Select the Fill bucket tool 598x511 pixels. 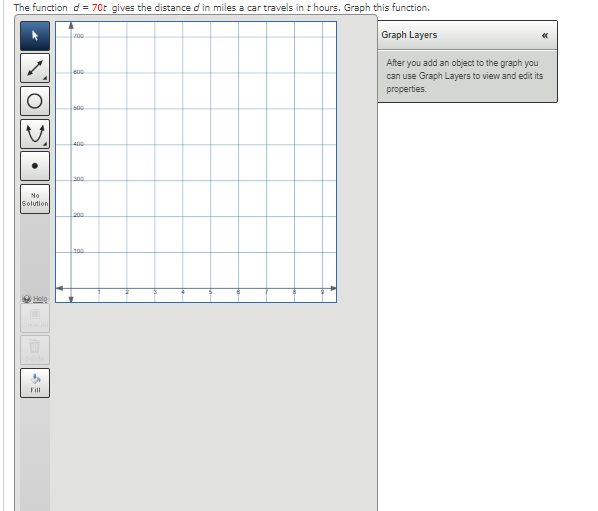pos(35,383)
